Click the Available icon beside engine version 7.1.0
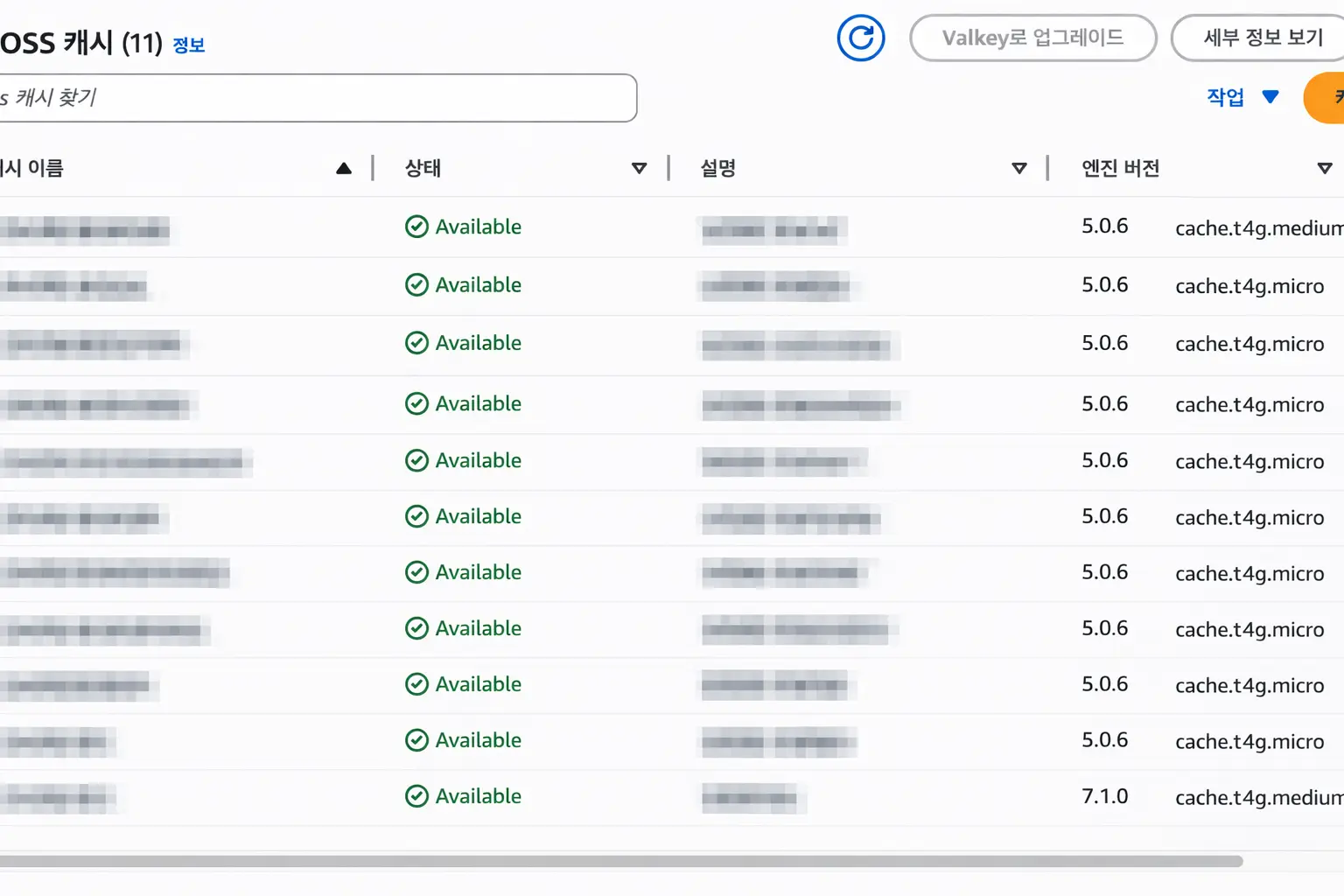Image resolution: width=1344 pixels, height=896 pixels. tap(416, 796)
